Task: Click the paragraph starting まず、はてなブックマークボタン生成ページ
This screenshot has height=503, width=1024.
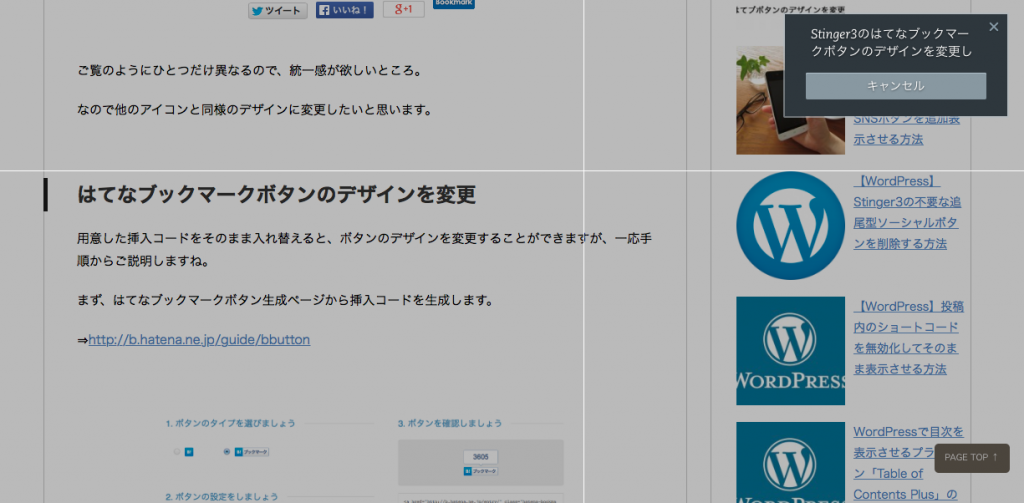Action: 285,300
